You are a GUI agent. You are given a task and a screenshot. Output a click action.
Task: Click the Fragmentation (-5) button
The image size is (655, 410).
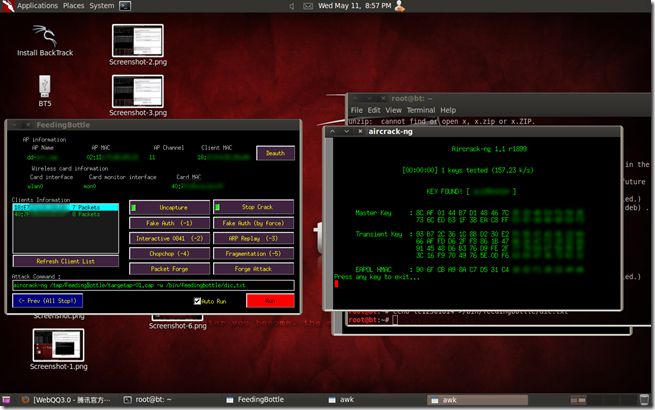point(253,254)
